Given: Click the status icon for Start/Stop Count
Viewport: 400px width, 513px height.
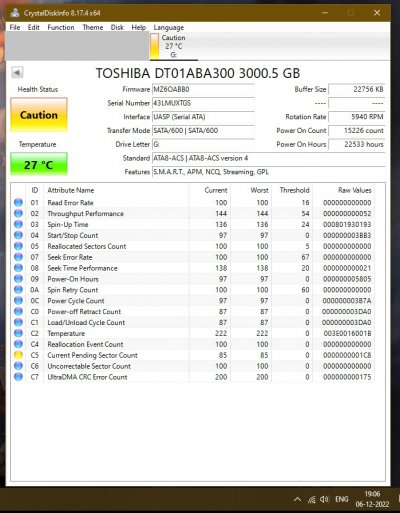Looking at the screenshot, I should click(18, 235).
